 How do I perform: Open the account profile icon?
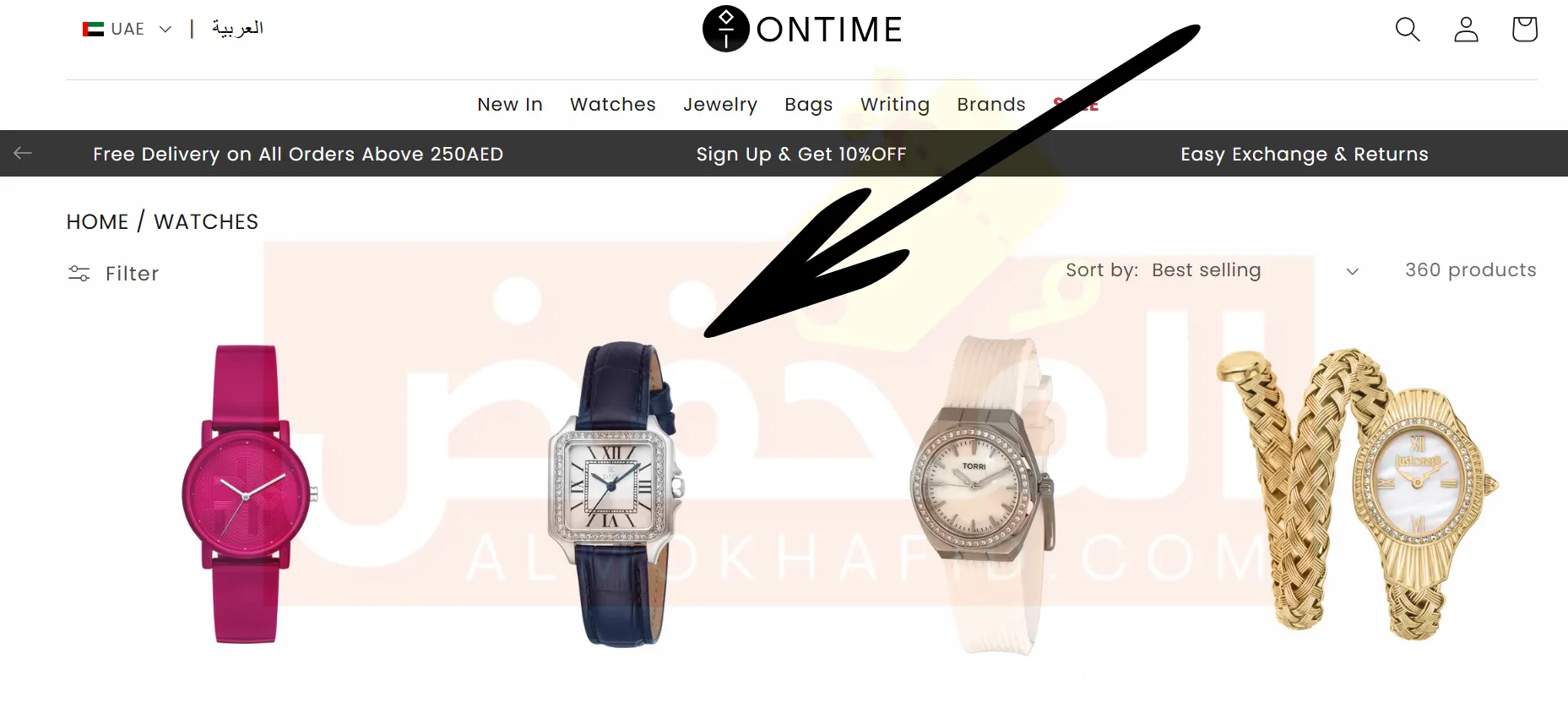tap(1466, 30)
